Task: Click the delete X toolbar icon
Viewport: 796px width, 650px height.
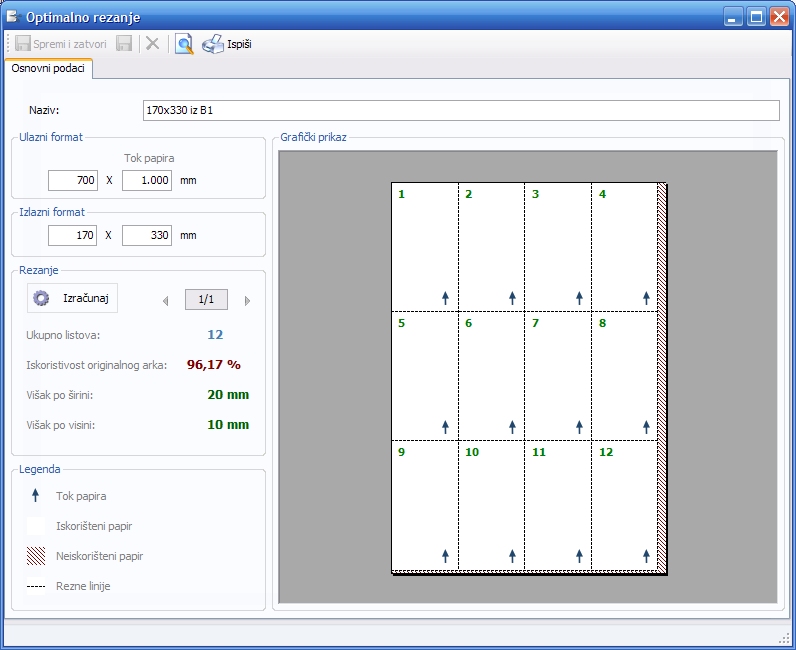Action: pos(152,44)
